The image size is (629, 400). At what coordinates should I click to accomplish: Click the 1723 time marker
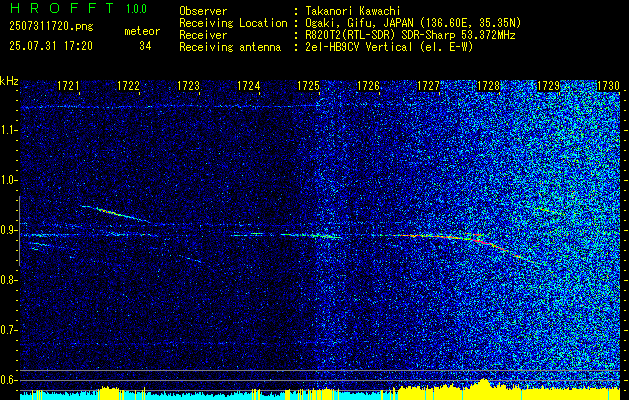coord(189,86)
